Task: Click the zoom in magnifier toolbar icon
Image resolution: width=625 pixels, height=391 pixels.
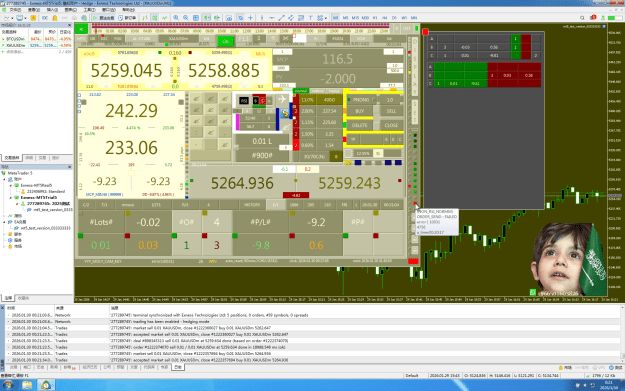Action: point(176,18)
